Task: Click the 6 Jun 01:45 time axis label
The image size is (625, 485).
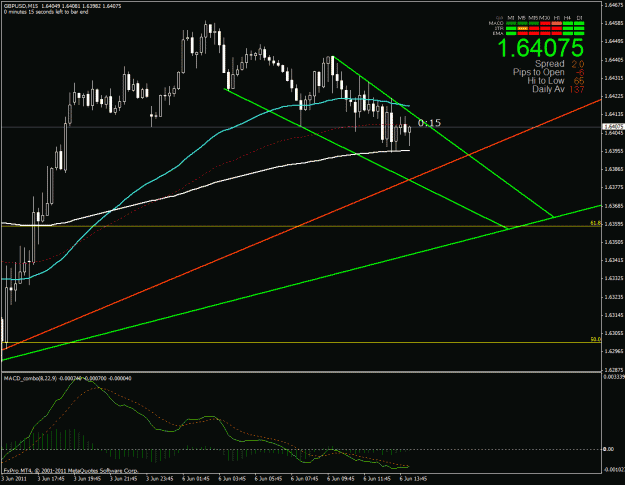Action: click(x=196, y=479)
